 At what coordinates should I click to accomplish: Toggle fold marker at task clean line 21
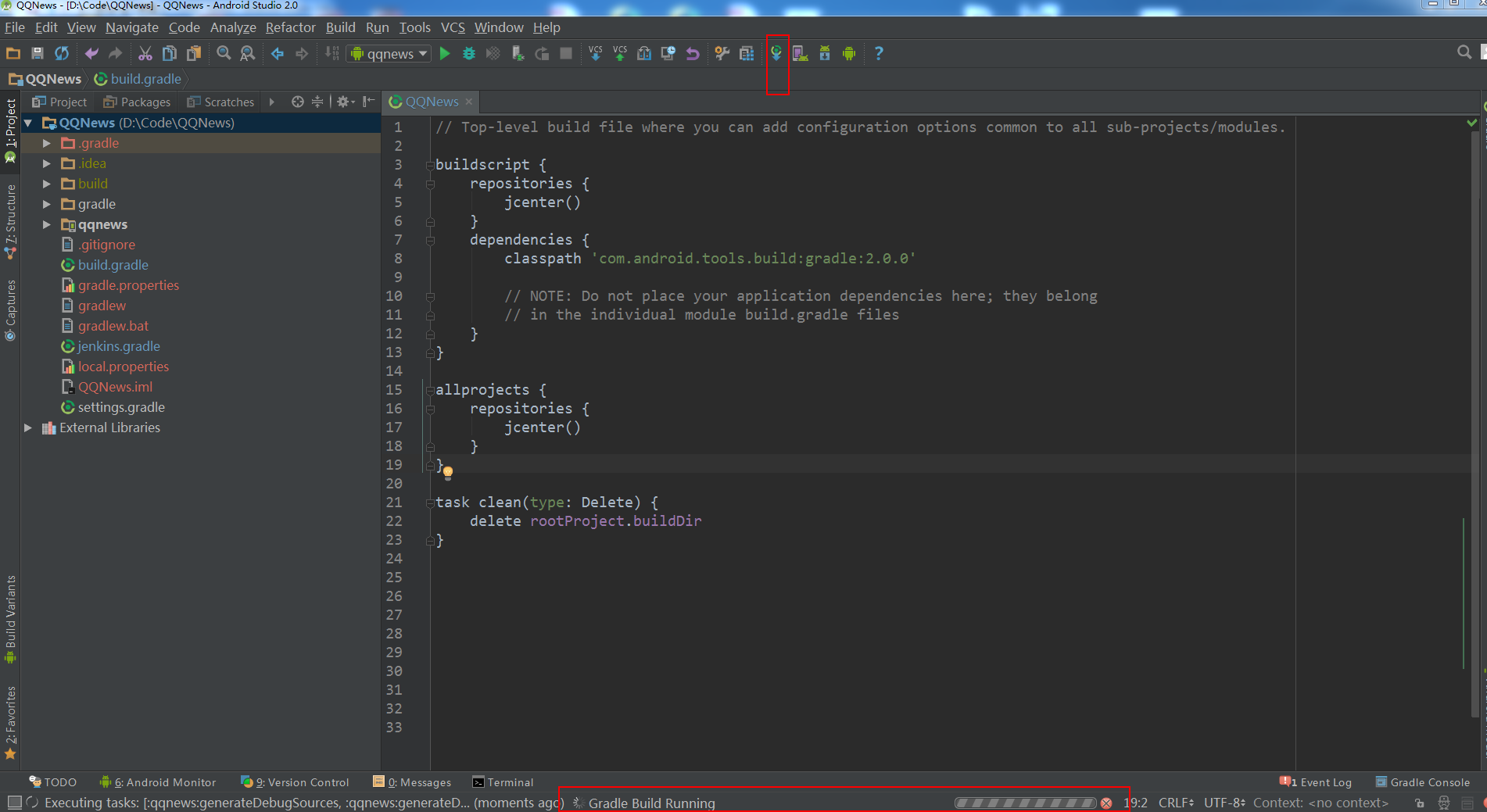[x=430, y=503]
